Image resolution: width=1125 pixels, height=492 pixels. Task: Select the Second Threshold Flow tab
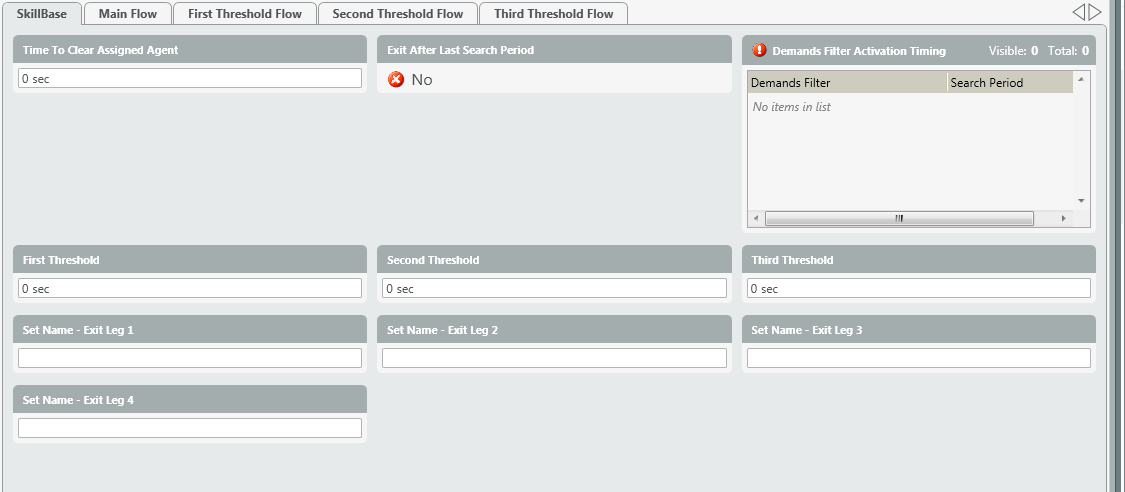pyautogui.click(x=397, y=14)
